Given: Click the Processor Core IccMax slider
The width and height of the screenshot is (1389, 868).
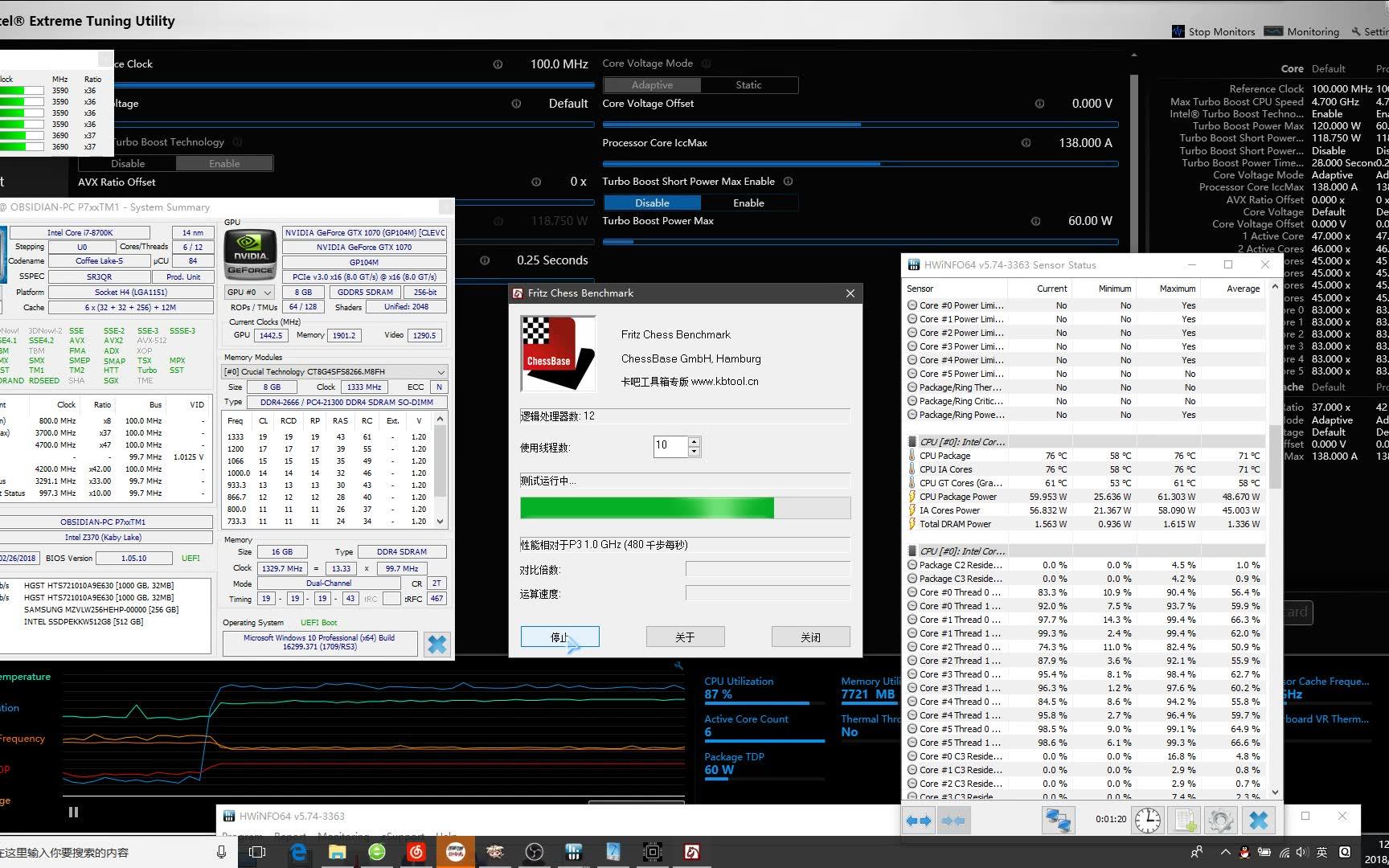Looking at the screenshot, I should click(860, 164).
